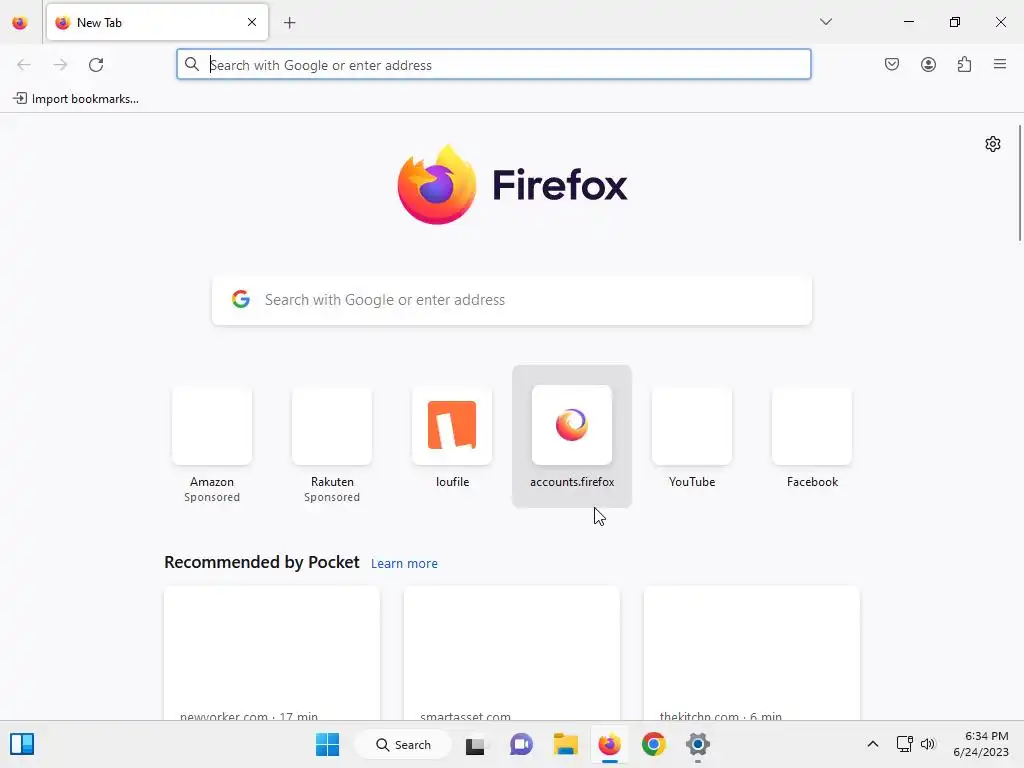This screenshot has width=1024, height=768.
Task: Open the Extensions puzzle icon
Action: point(964,64)
